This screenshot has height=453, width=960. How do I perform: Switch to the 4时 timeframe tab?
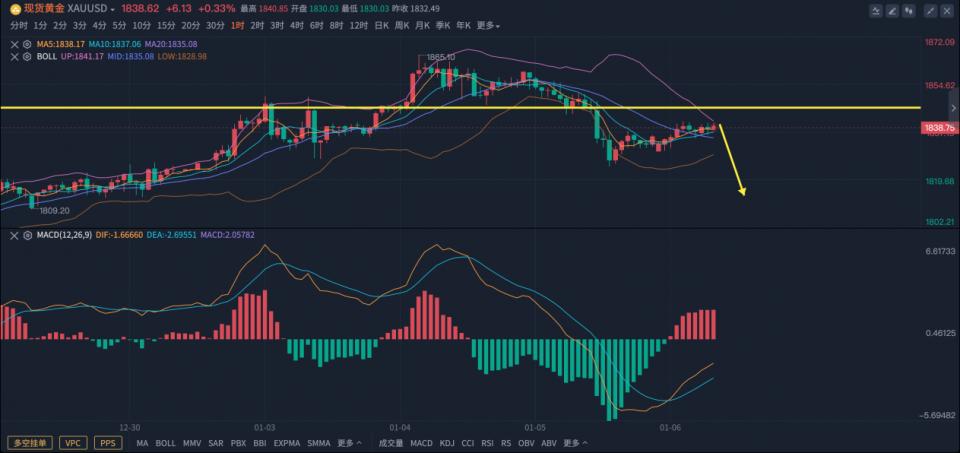pyautogui.click(x=297, y=26)
